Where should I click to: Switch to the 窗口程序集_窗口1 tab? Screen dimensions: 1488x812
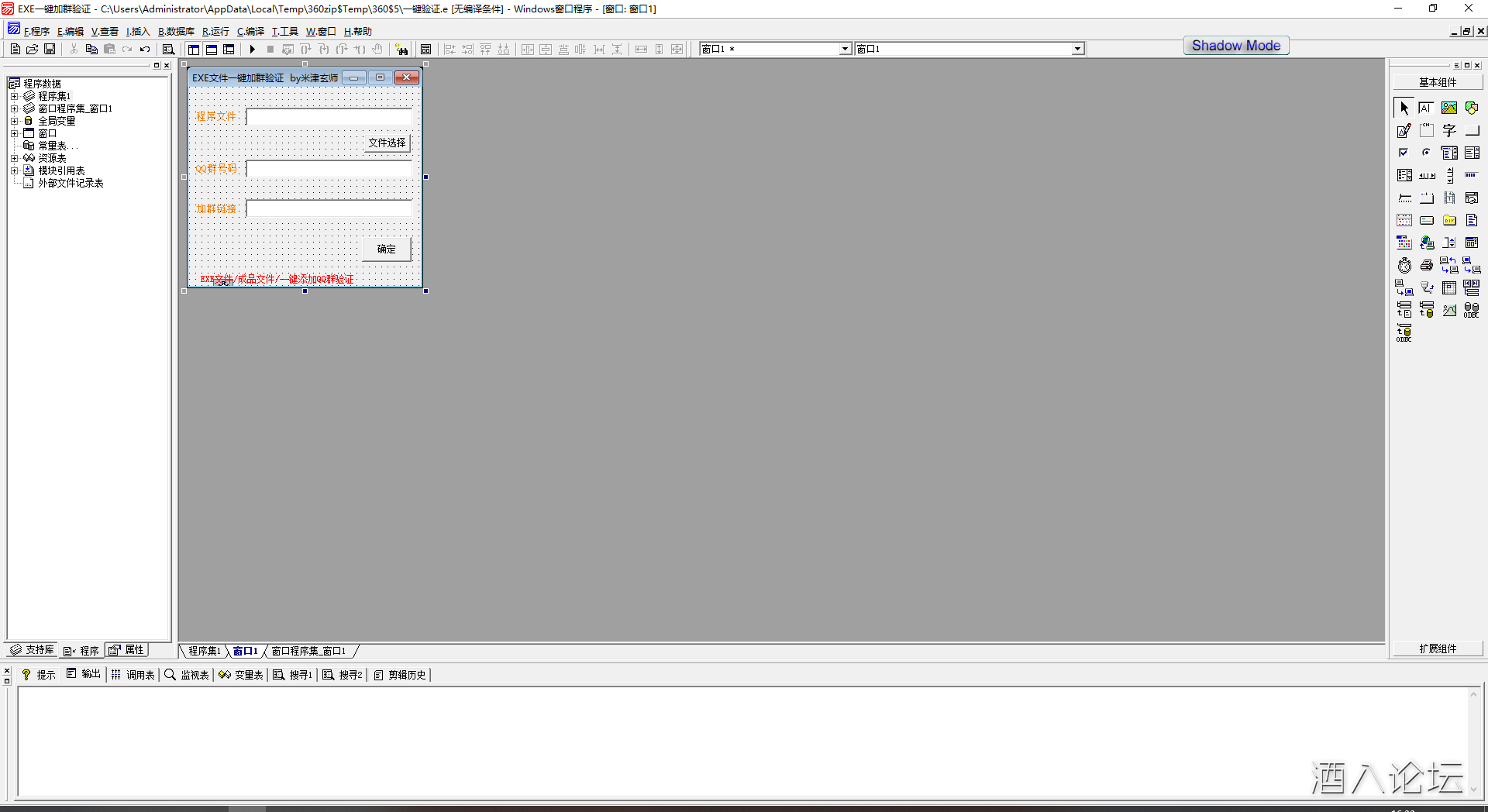click(x=308, y=652)
